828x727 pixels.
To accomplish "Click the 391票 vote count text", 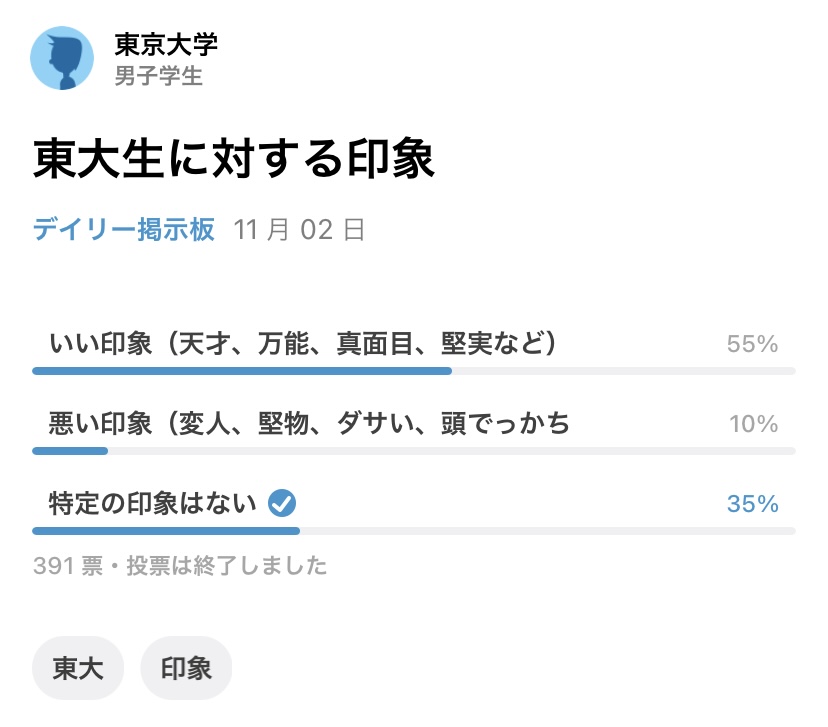I will (63, 566).
